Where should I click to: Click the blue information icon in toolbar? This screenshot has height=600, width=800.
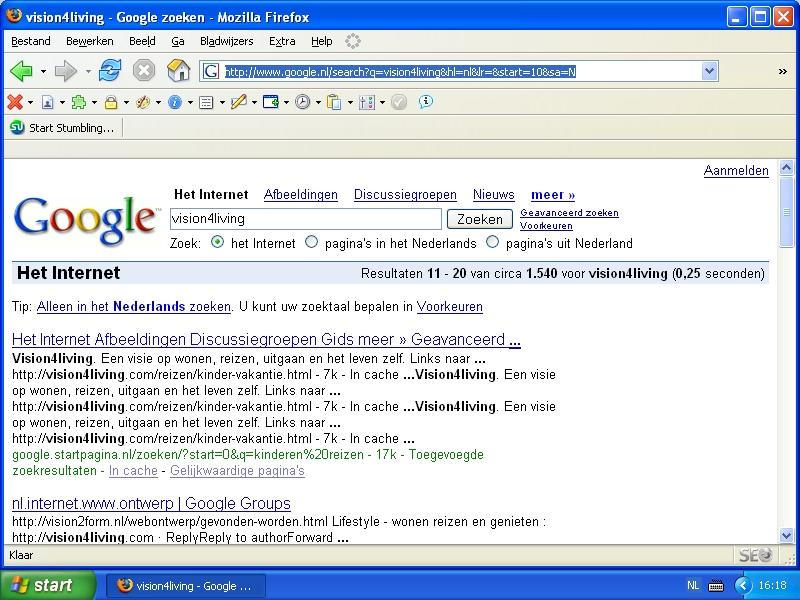click(175, 102)
